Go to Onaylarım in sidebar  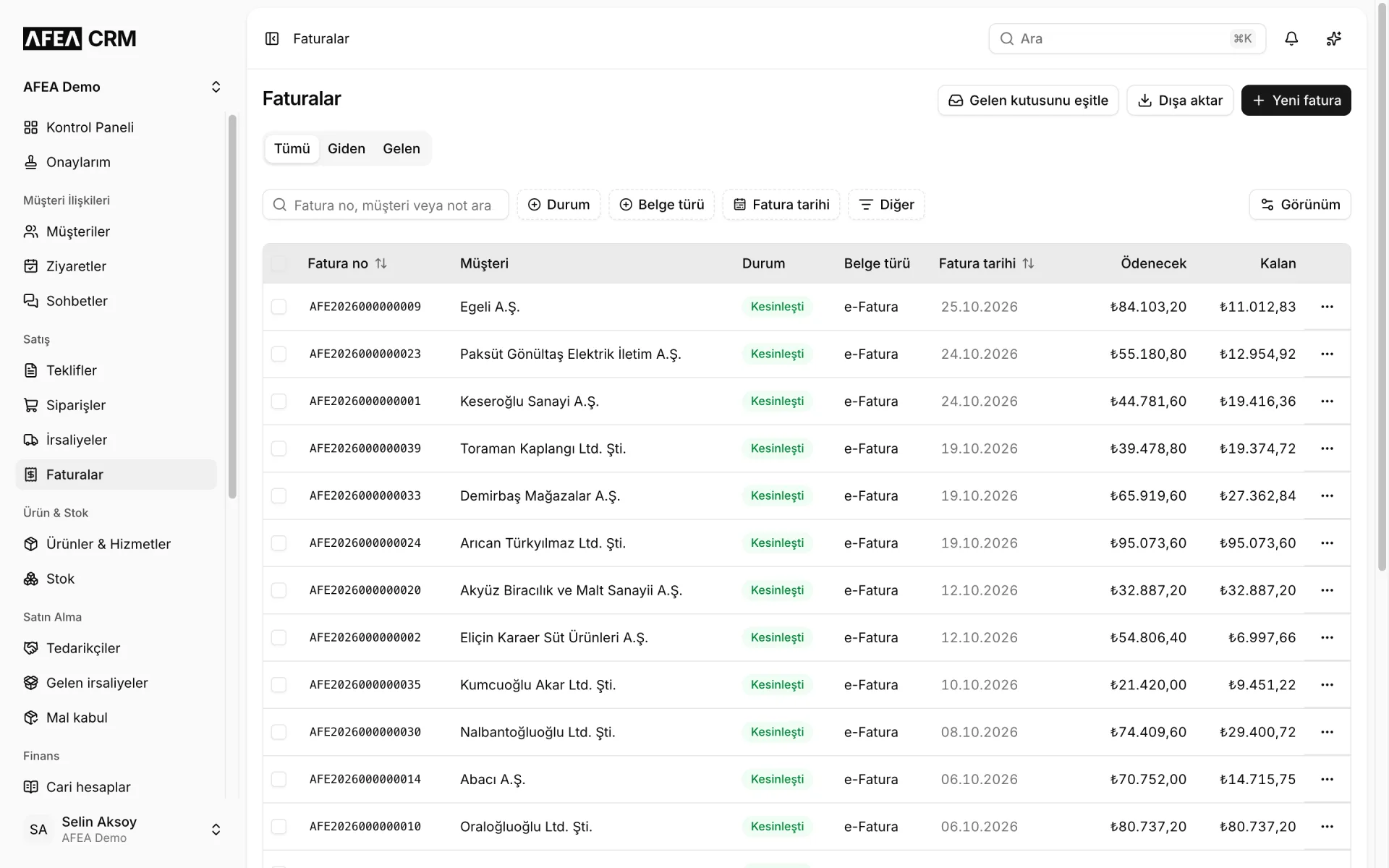(x=116, y=162)
